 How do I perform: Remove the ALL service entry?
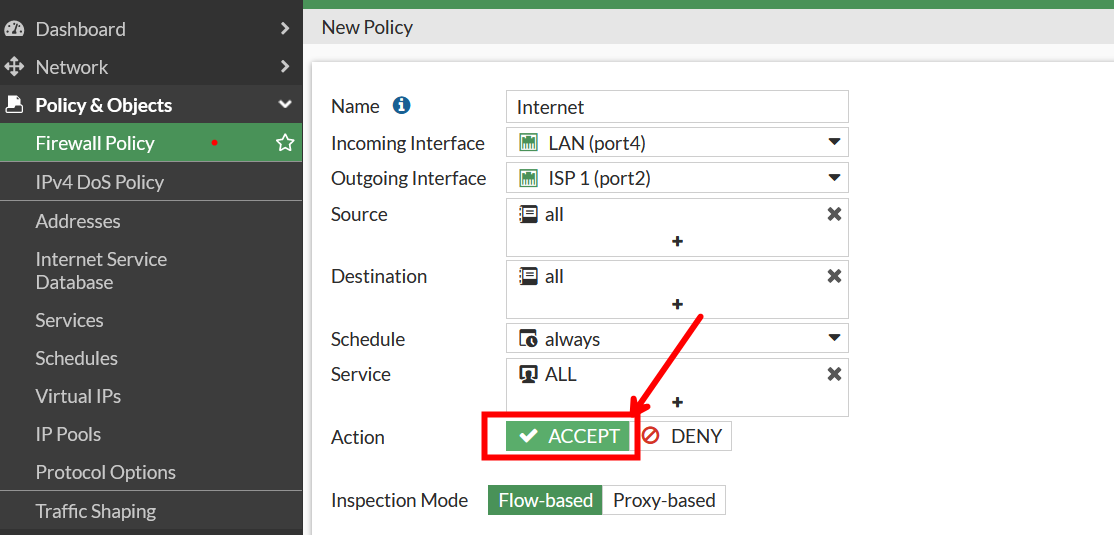pos(834,374)
